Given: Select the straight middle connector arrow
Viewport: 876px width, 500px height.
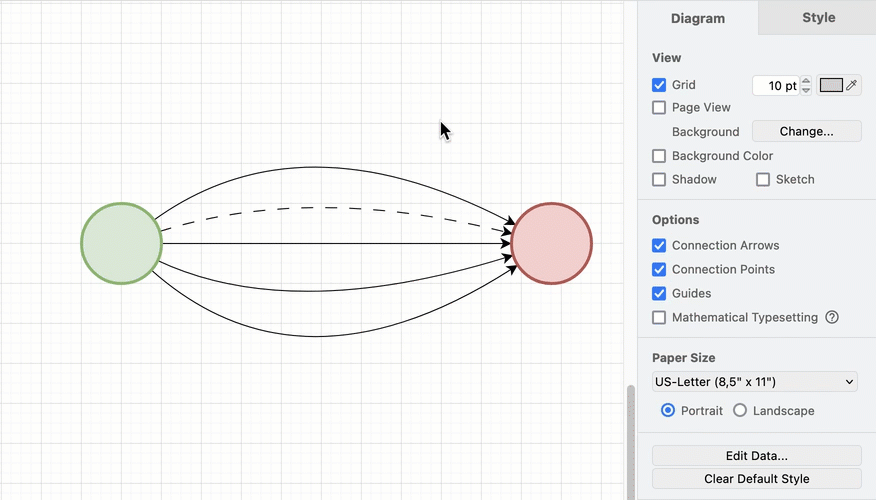Looking at the screenshot, I should click(335, 244).
